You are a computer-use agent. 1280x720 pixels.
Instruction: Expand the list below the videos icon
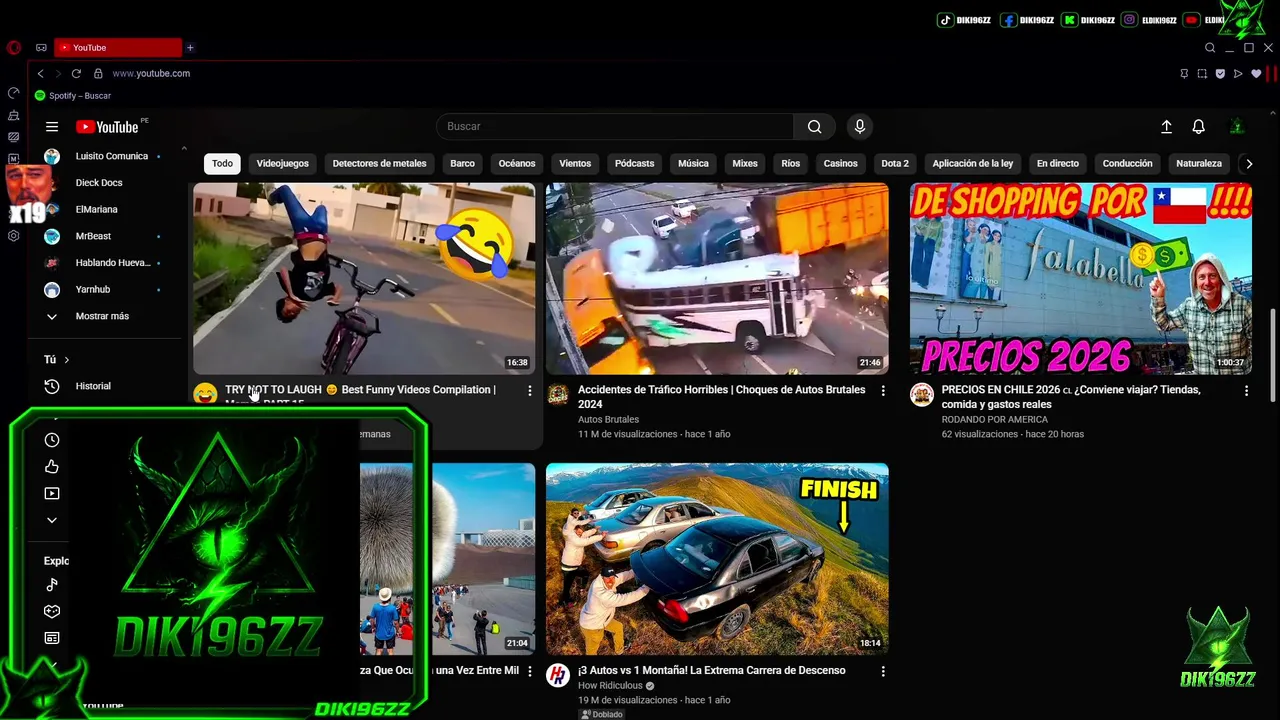coord(52,520)
